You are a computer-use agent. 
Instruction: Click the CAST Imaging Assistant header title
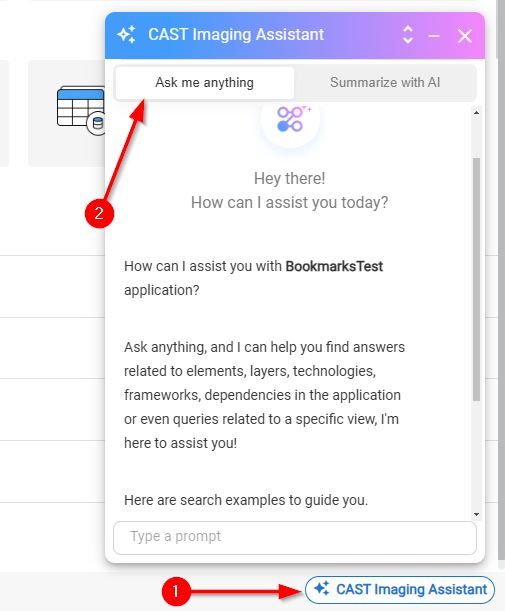pyautogui.click(x=236, y=35)
